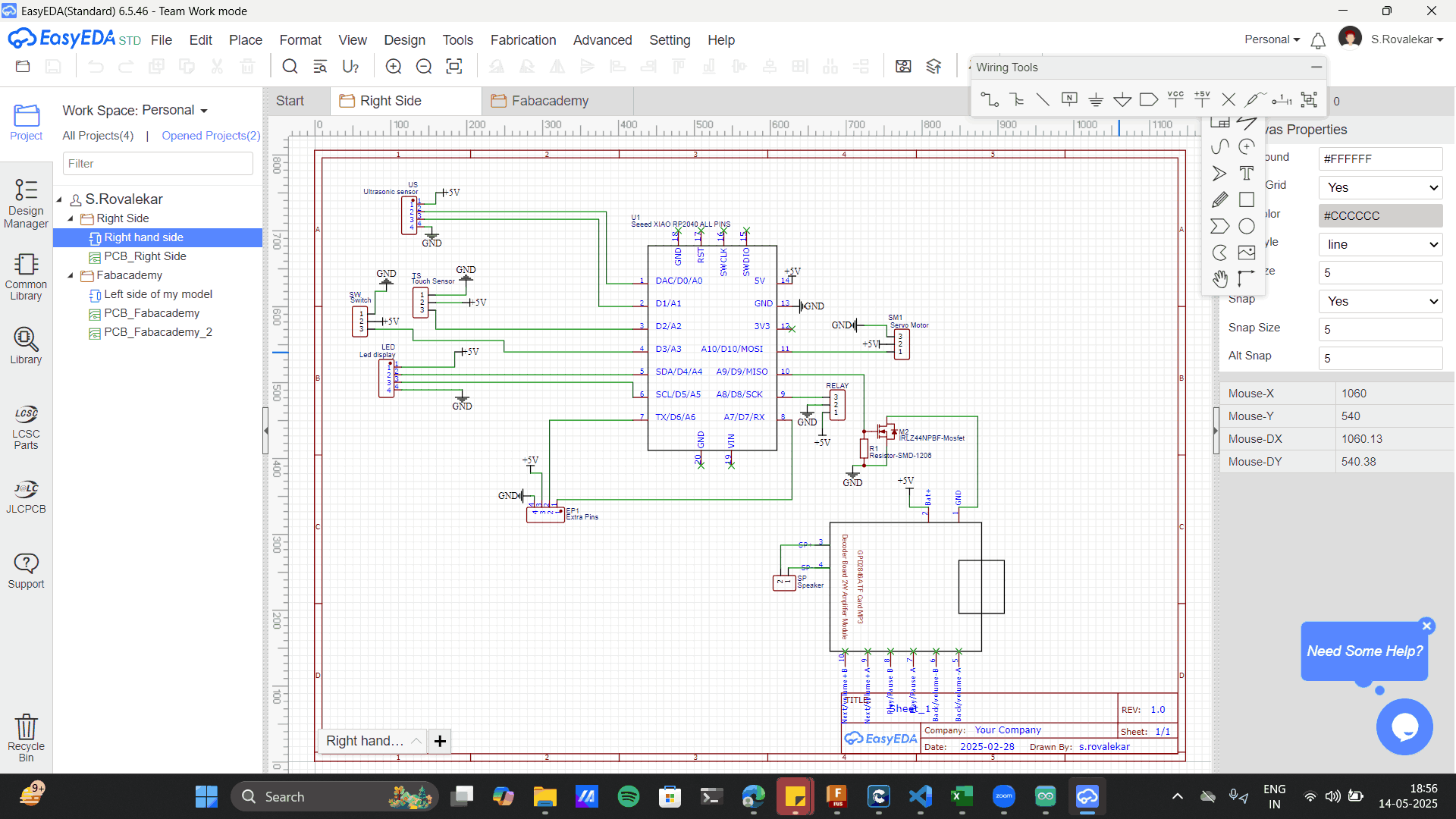Choose the Net Label tool
This screenshot has width=1456, height=819.
pos(1069,99)
